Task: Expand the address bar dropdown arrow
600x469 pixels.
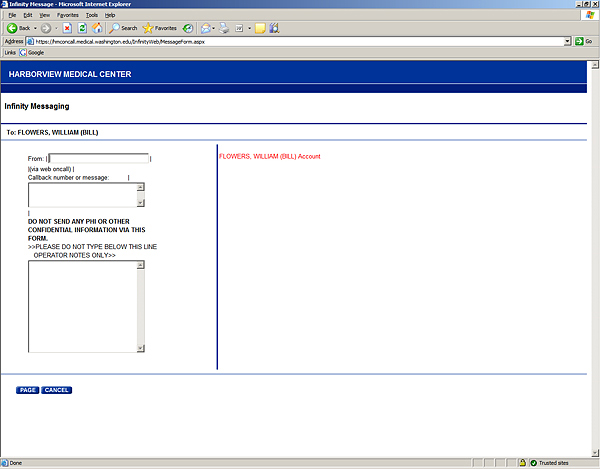Action: click(566, 41)
